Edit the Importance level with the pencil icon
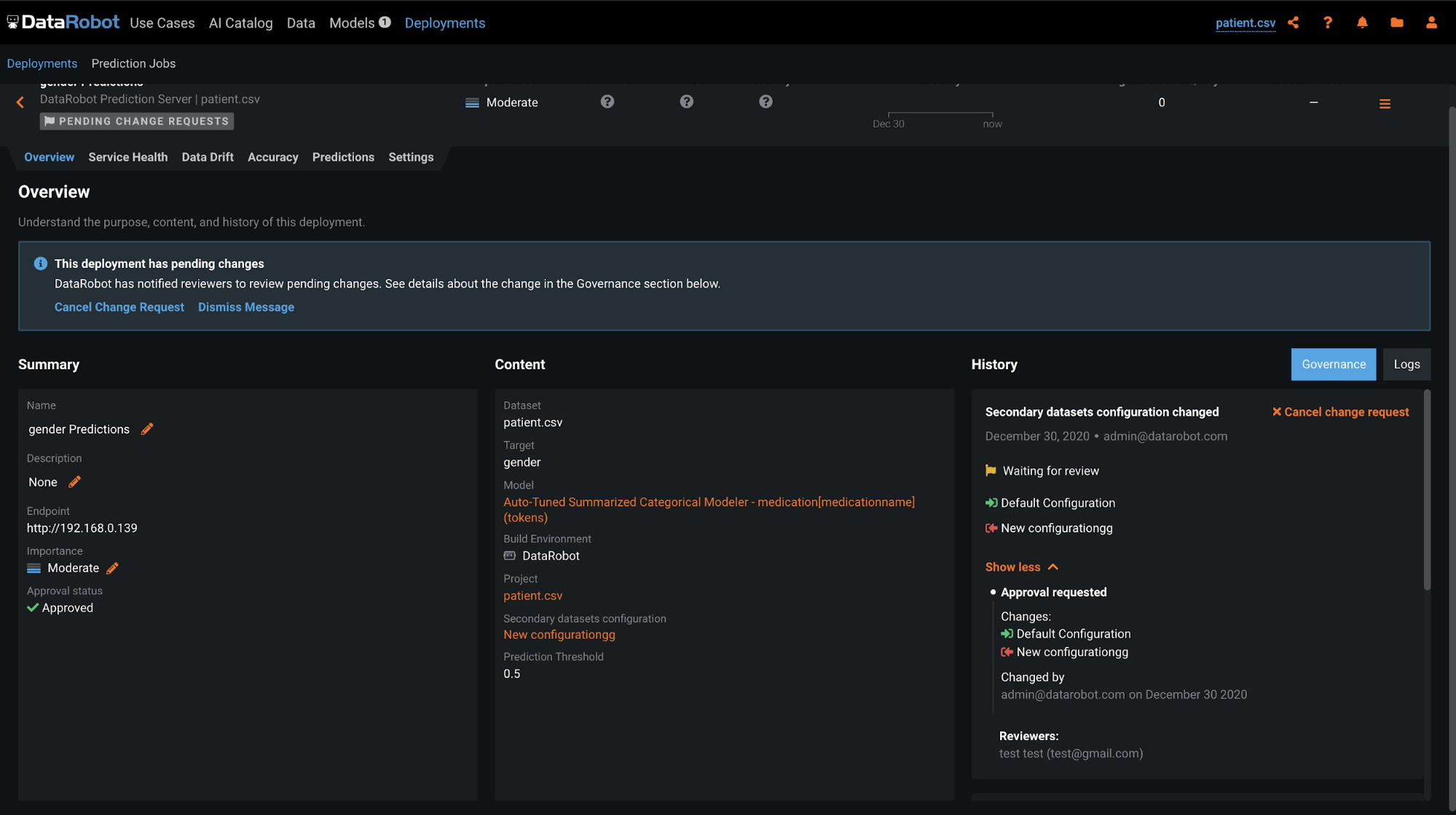 [x=112, y=568]
